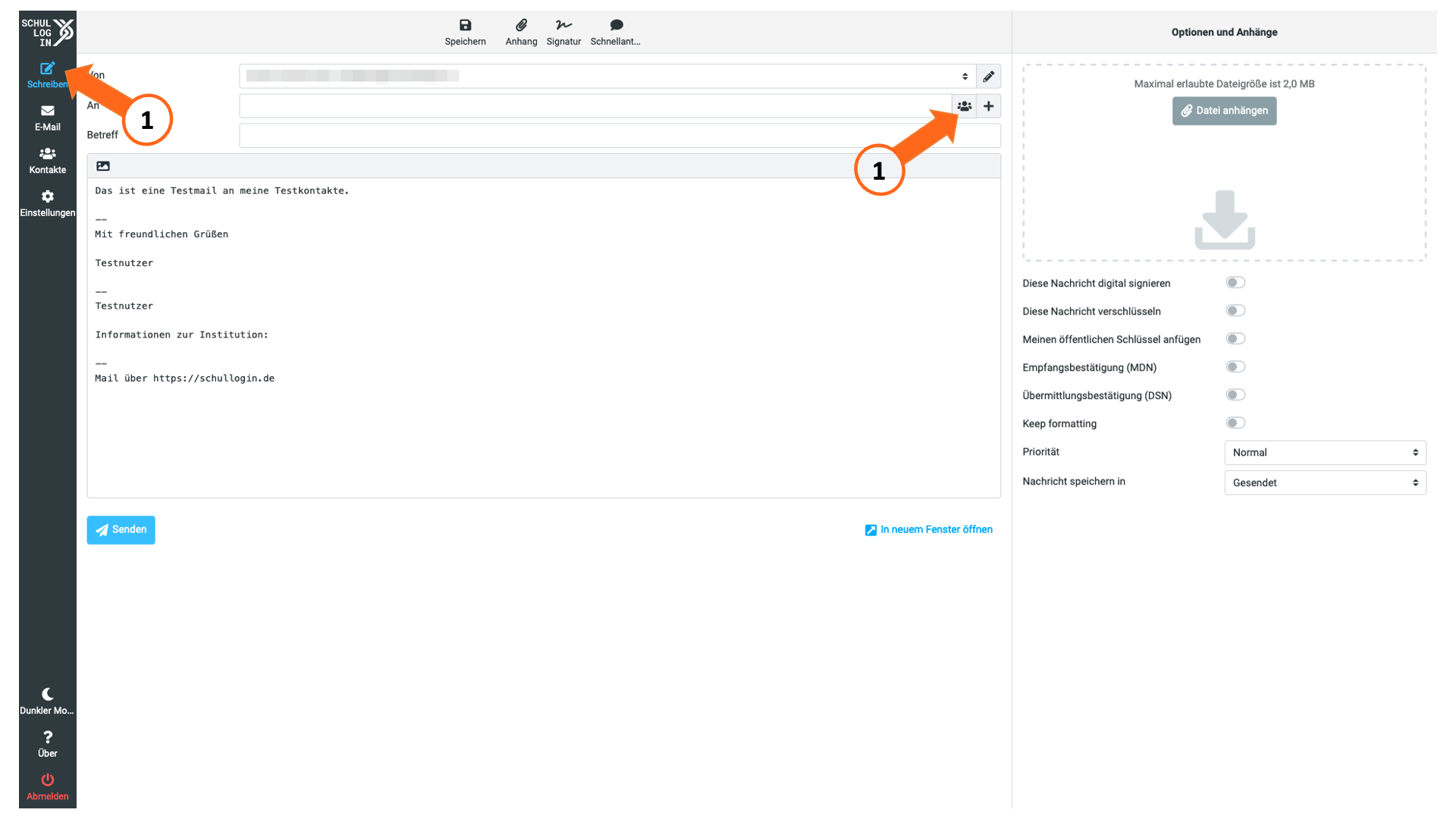Screen dimensions: 1456x819
Task: Click the Speichern save icon
Action: pos(465,25)
